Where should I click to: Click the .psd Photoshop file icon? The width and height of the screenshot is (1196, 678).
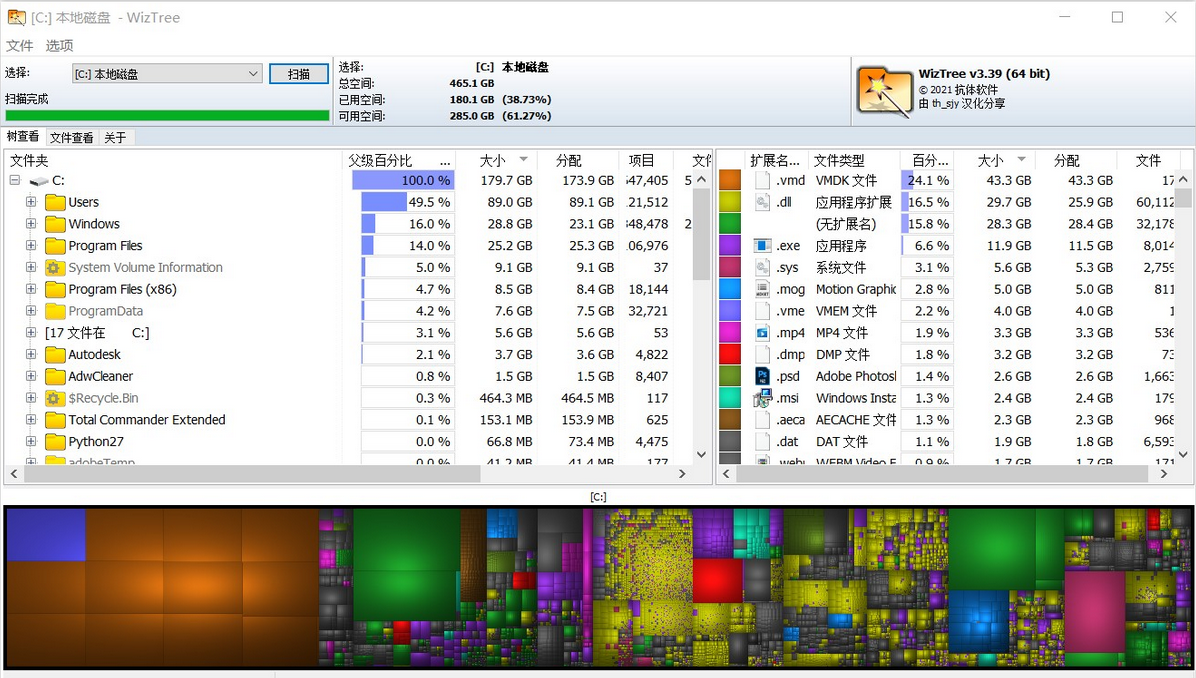[x=762, y=376]
